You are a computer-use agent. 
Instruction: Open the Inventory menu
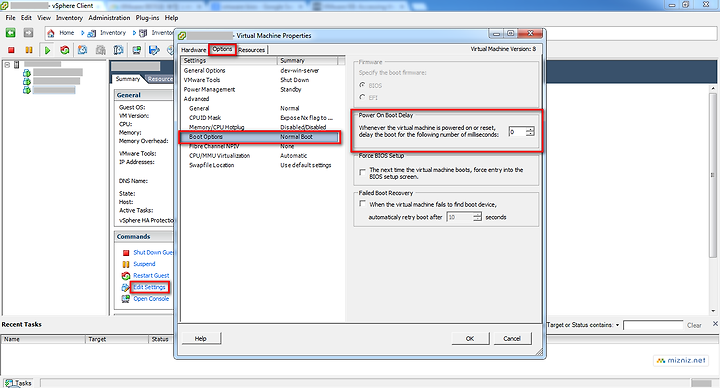pos(69,18)
